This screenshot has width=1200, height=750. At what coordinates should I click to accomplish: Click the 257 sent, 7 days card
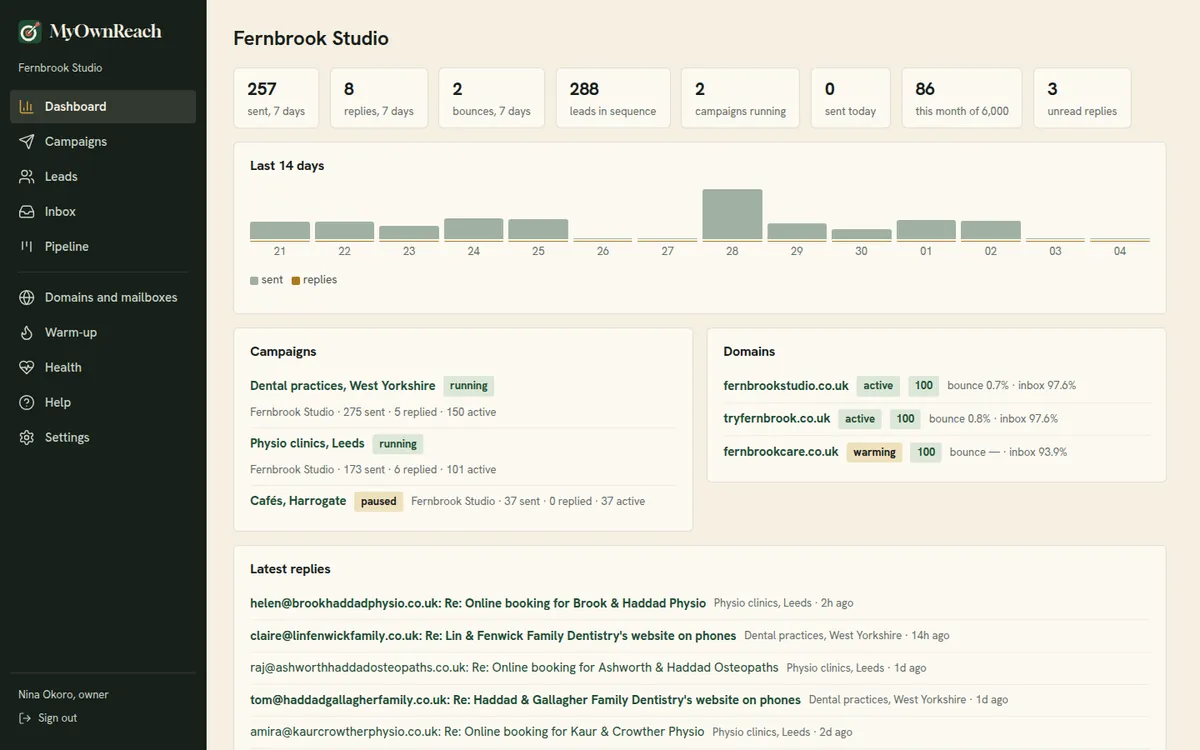click(276, 98)
